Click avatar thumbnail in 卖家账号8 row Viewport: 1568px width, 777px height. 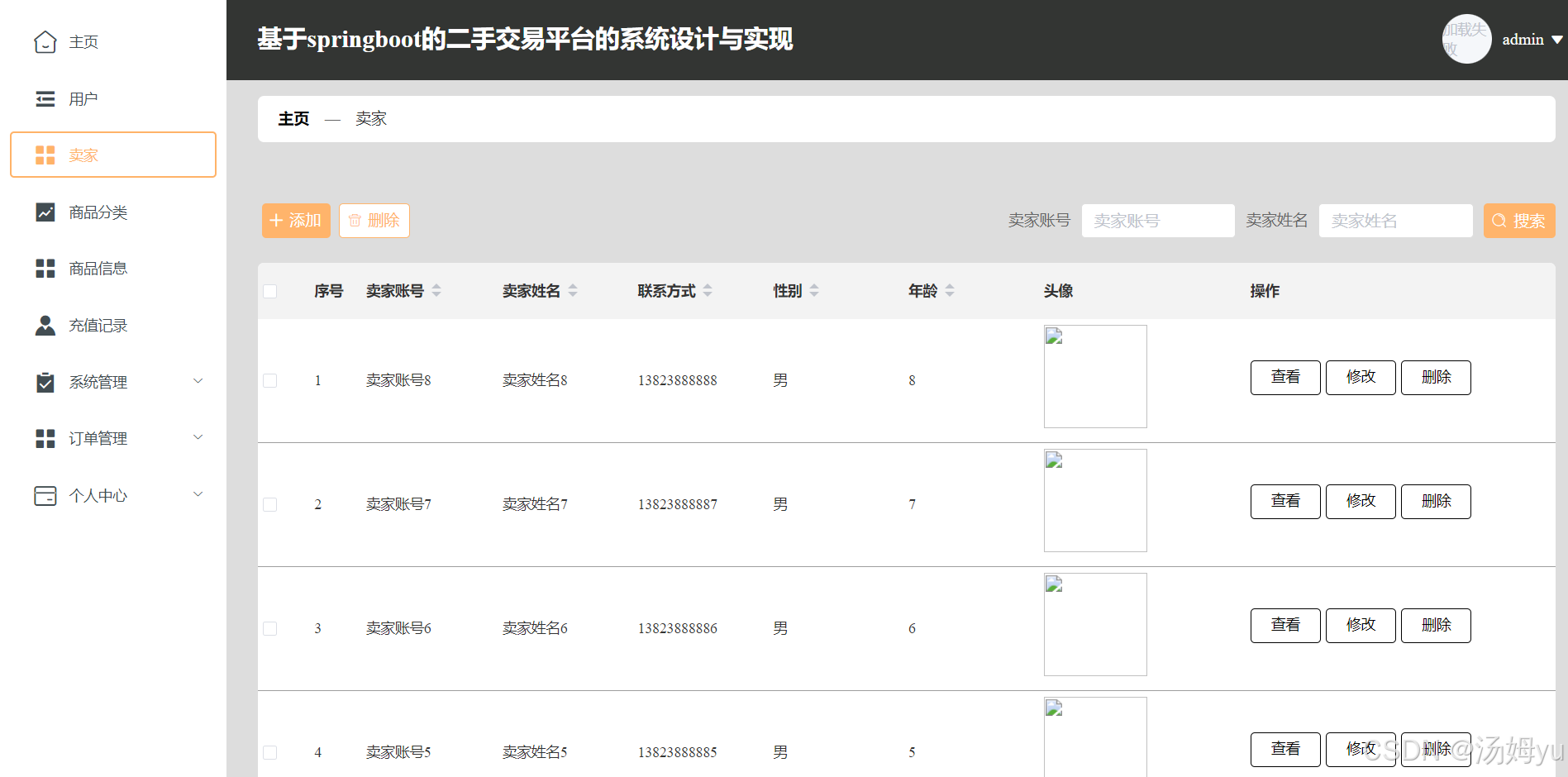click(x=1095, y=376)
